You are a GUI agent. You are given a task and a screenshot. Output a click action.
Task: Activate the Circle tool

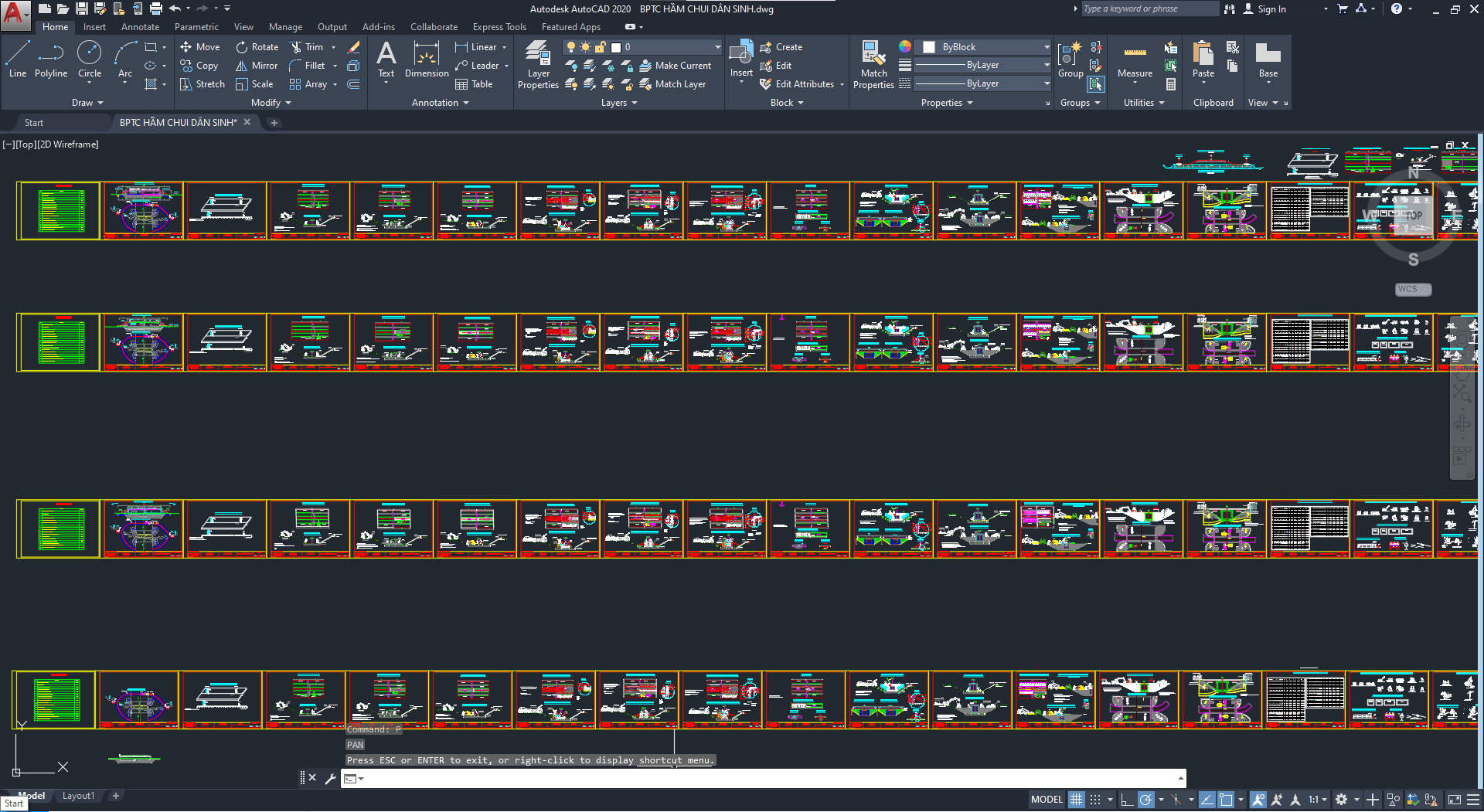(x=90, y=60)
